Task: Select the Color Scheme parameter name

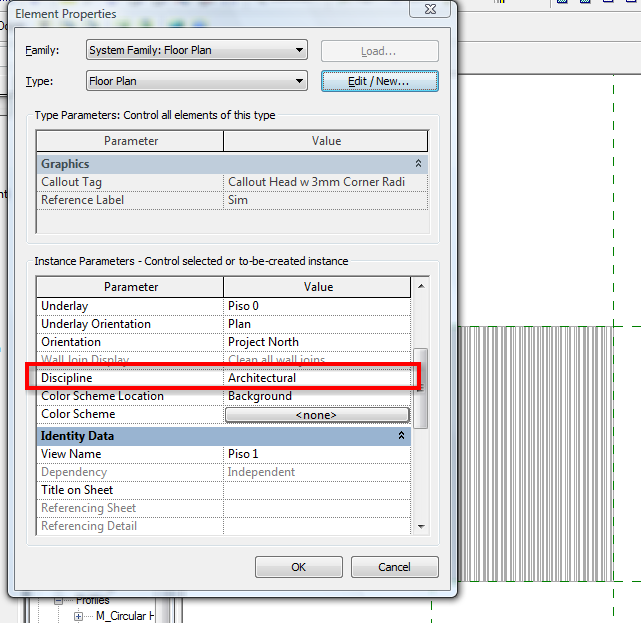Action: [78, 414]
